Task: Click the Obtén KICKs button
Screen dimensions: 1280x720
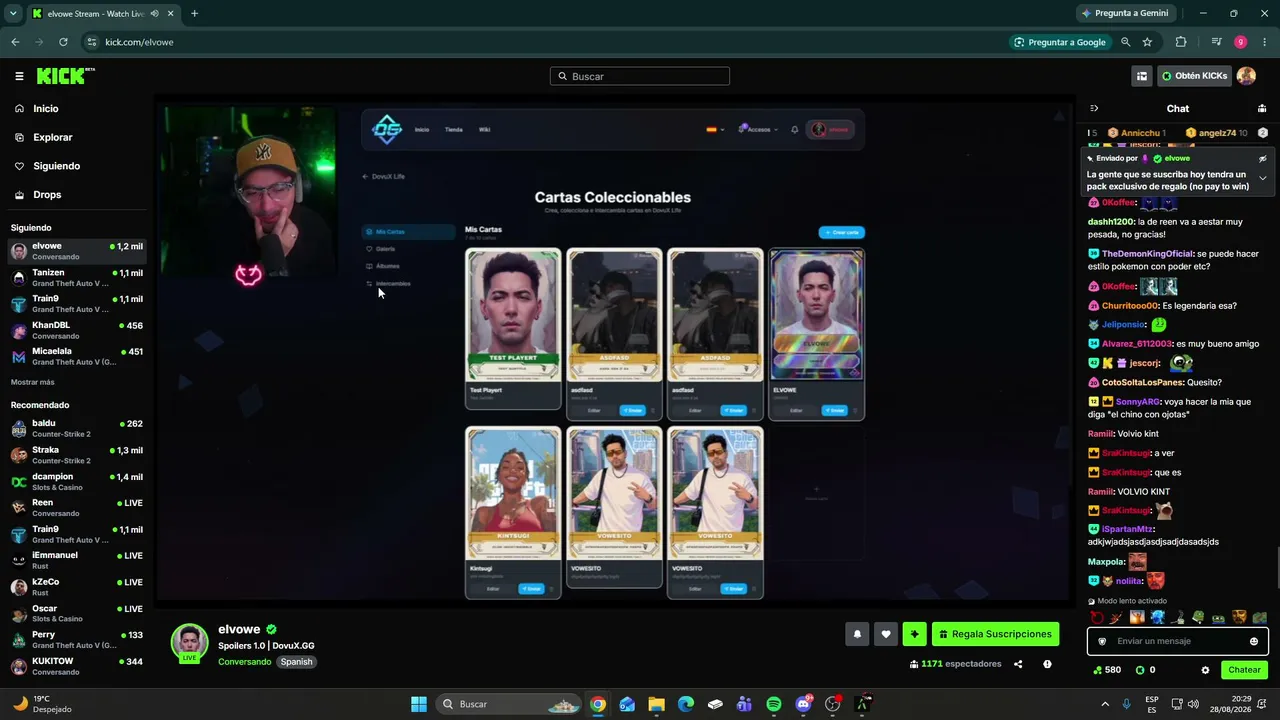Action: (1194, 76)
